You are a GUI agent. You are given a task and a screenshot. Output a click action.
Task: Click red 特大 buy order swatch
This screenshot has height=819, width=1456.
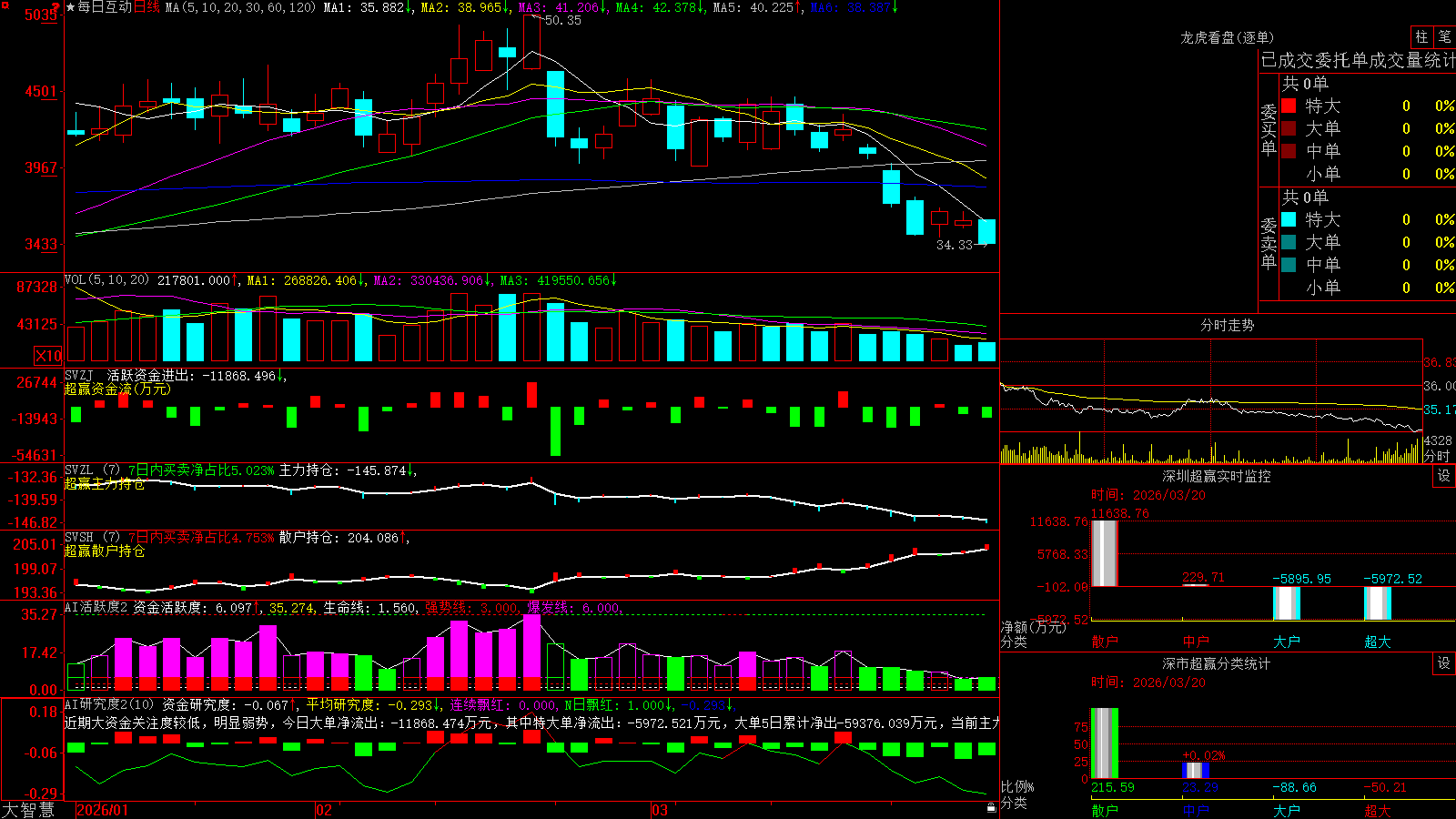(x=1289, y=106)
